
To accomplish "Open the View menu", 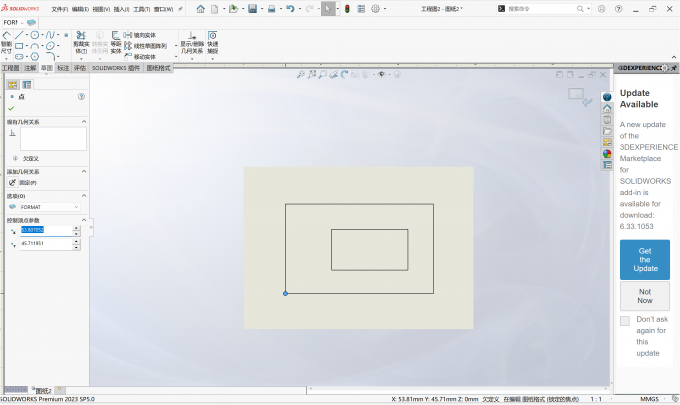I will (101, 9).
